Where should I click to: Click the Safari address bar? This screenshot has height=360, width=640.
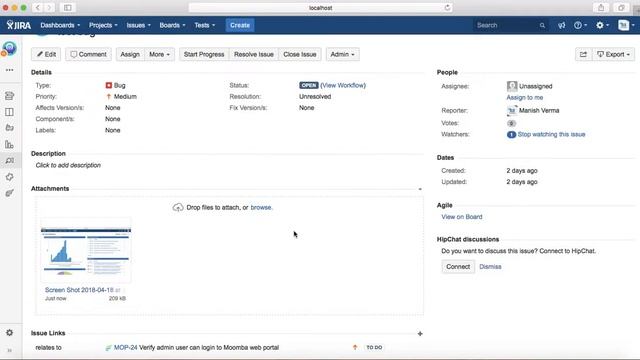point(320,8)
